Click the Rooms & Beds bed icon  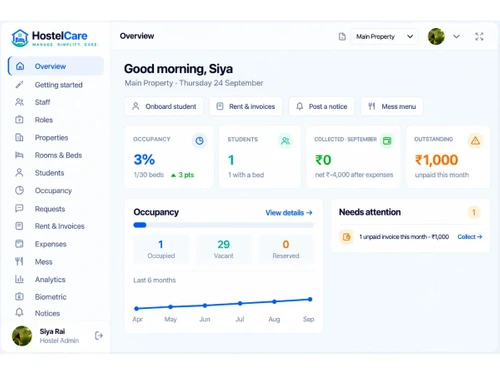(x=19, y=155)
